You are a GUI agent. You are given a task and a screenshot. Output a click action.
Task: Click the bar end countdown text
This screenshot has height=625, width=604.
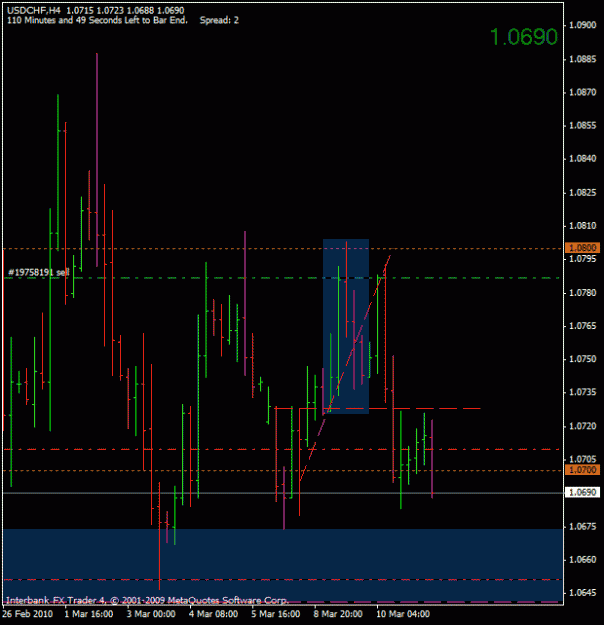(97, 20)
